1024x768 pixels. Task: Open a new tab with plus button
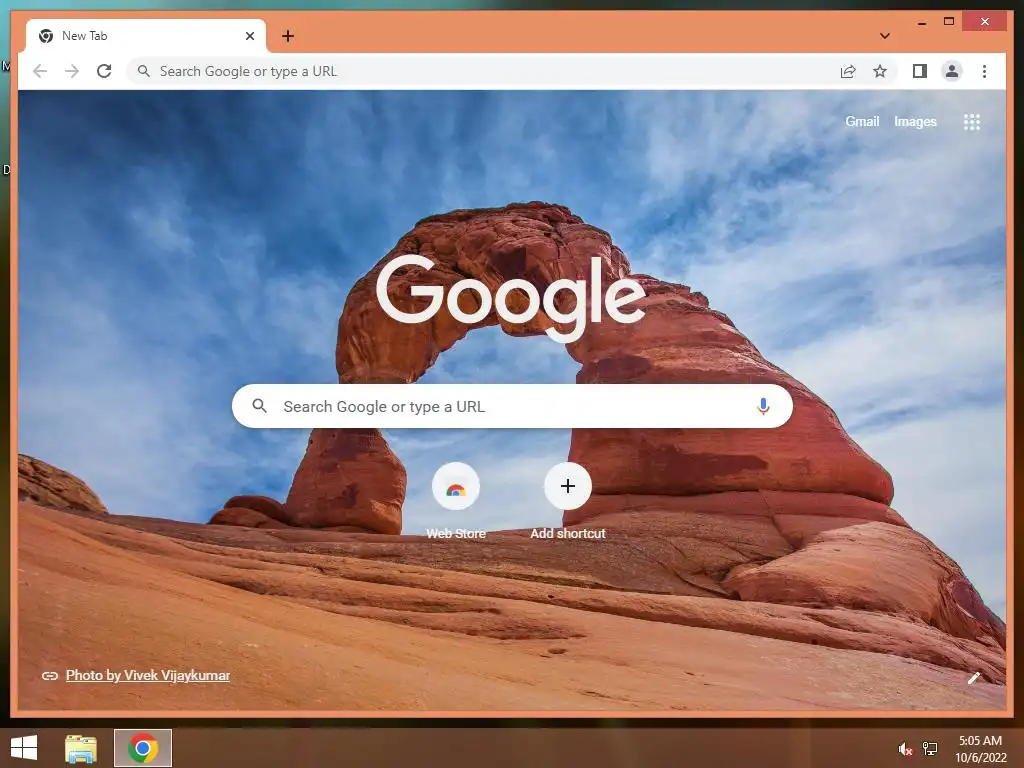click(x=288, y=36)
